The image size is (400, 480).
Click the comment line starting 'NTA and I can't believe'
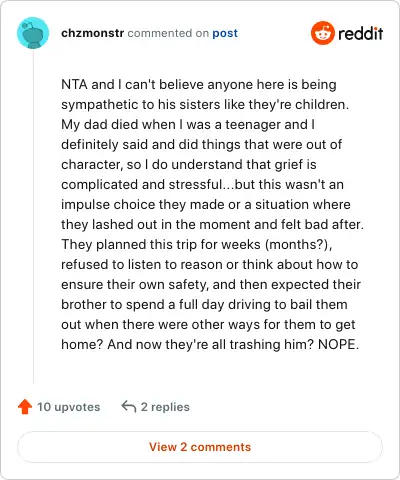[199, 85]
